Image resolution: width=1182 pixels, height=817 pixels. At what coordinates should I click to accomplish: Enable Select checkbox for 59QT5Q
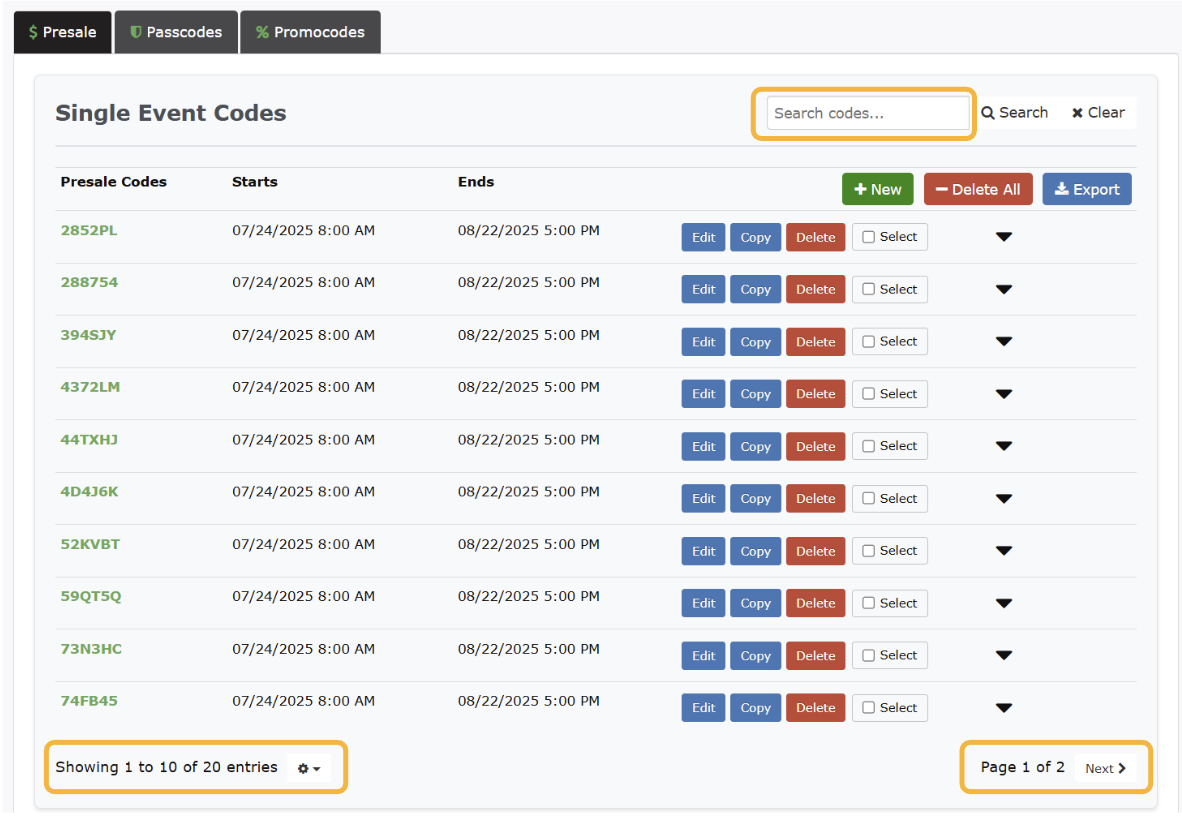pos(868,603)
